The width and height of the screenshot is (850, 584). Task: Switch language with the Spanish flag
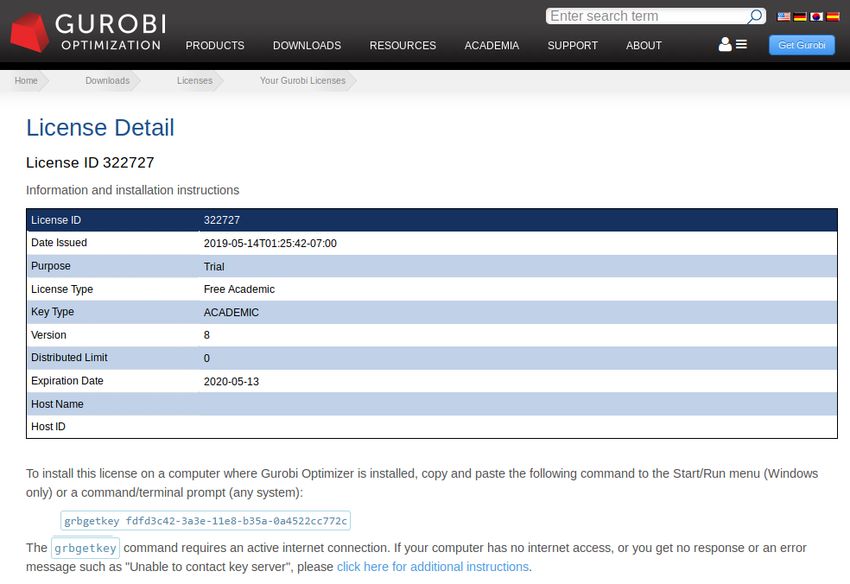tap(833, 16)
